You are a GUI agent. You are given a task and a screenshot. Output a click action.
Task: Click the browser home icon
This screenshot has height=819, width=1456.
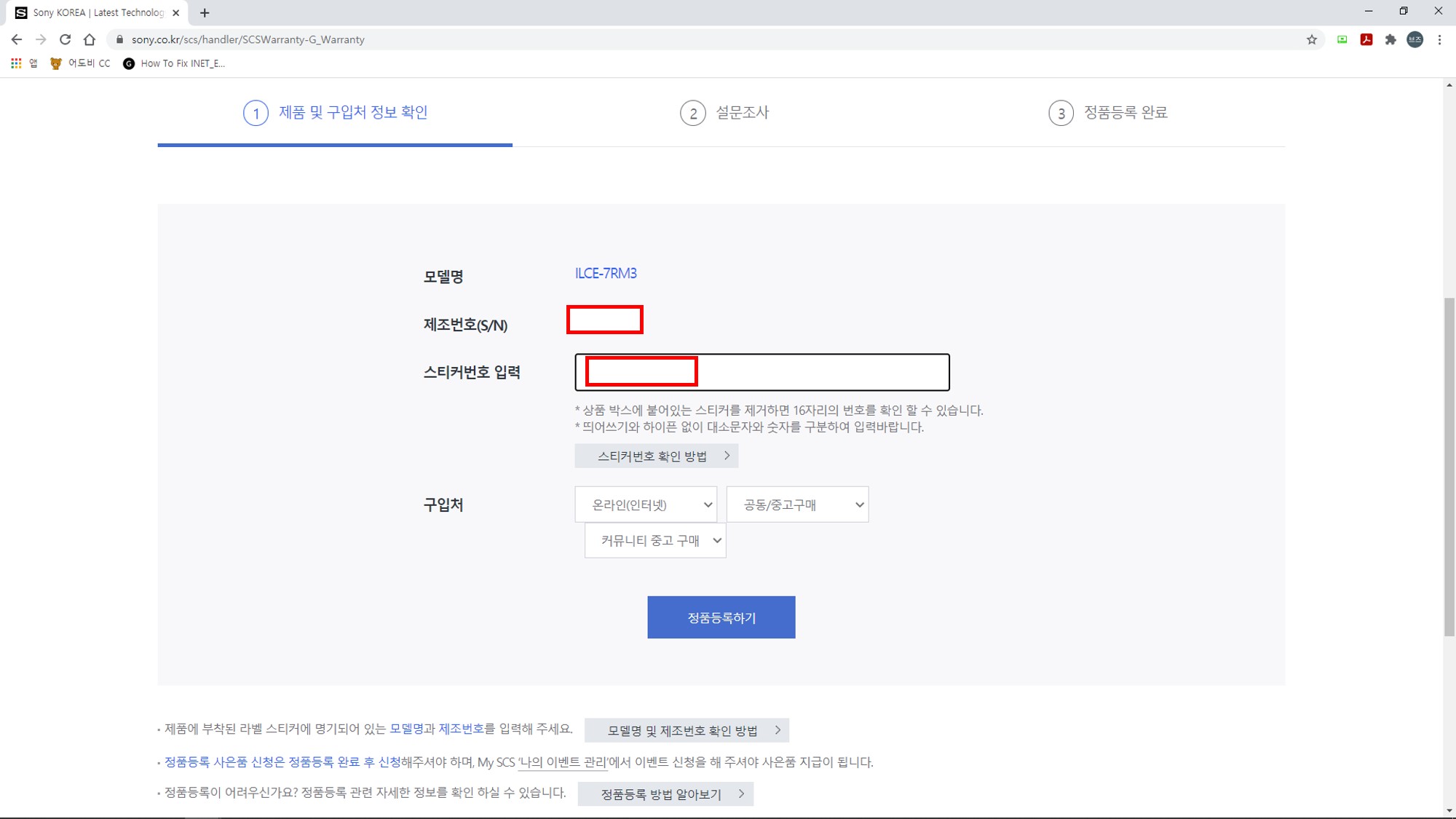[90, 39]
